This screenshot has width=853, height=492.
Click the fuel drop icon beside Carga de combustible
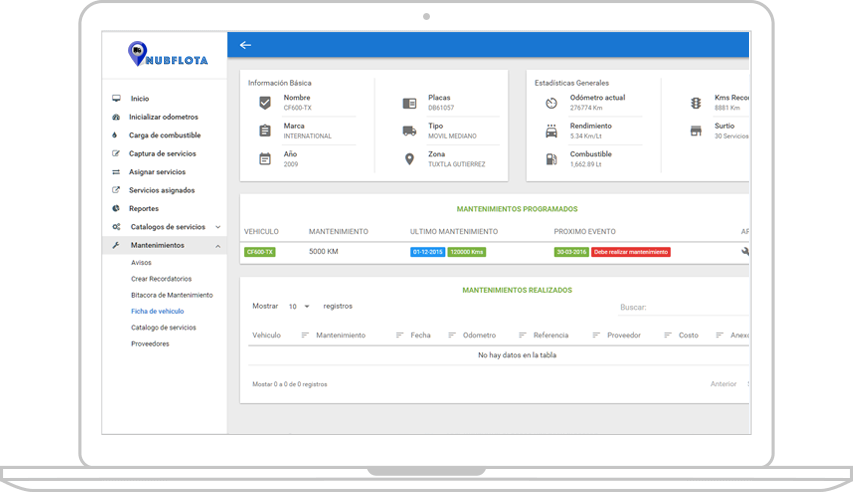tap(116, 135)
